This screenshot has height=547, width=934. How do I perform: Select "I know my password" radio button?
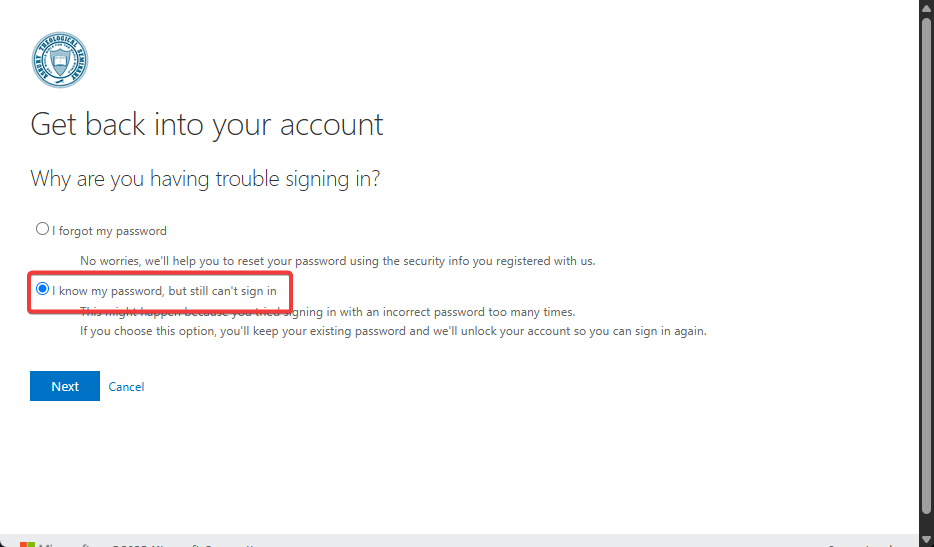[42, 289]
